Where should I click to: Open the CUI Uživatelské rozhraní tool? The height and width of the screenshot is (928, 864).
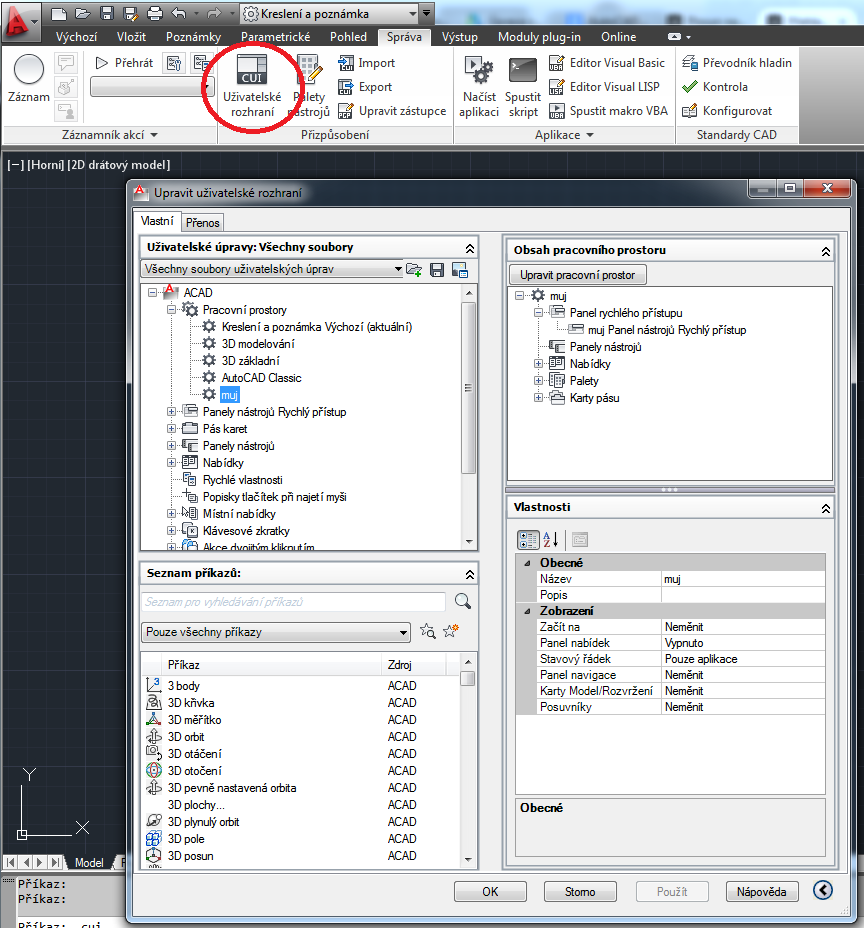(252, 86)
